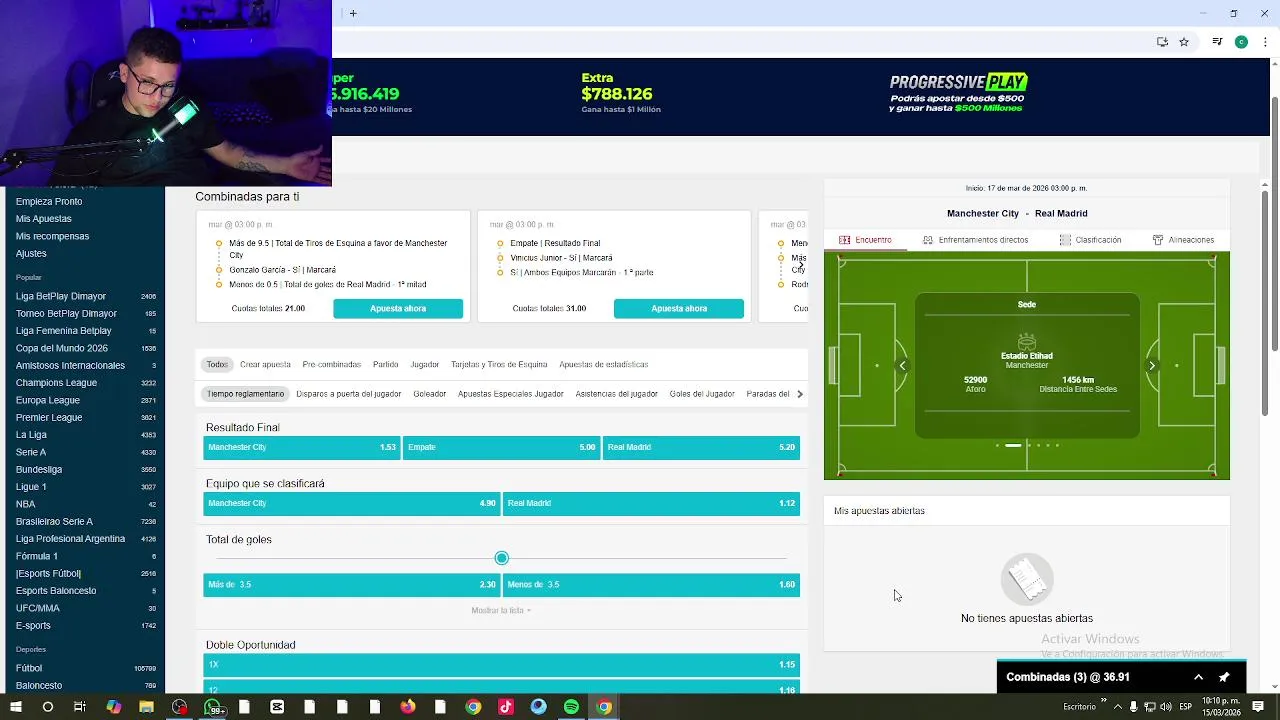Screen dimensions: 1280x720
Task: Expand the Combinadas (3) bet slip chevron
Action: click(x=1198, y=677)
